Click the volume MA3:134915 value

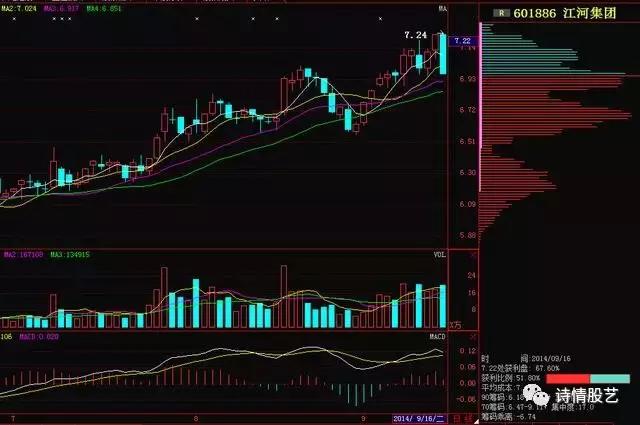click(x=70, y=254)
